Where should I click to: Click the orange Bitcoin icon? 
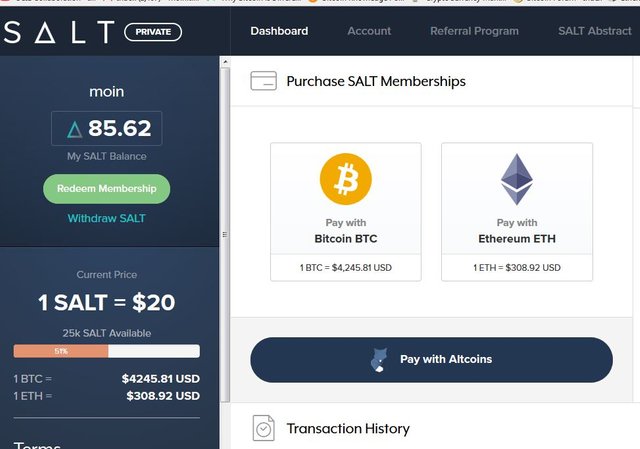(x=345, y=179)
